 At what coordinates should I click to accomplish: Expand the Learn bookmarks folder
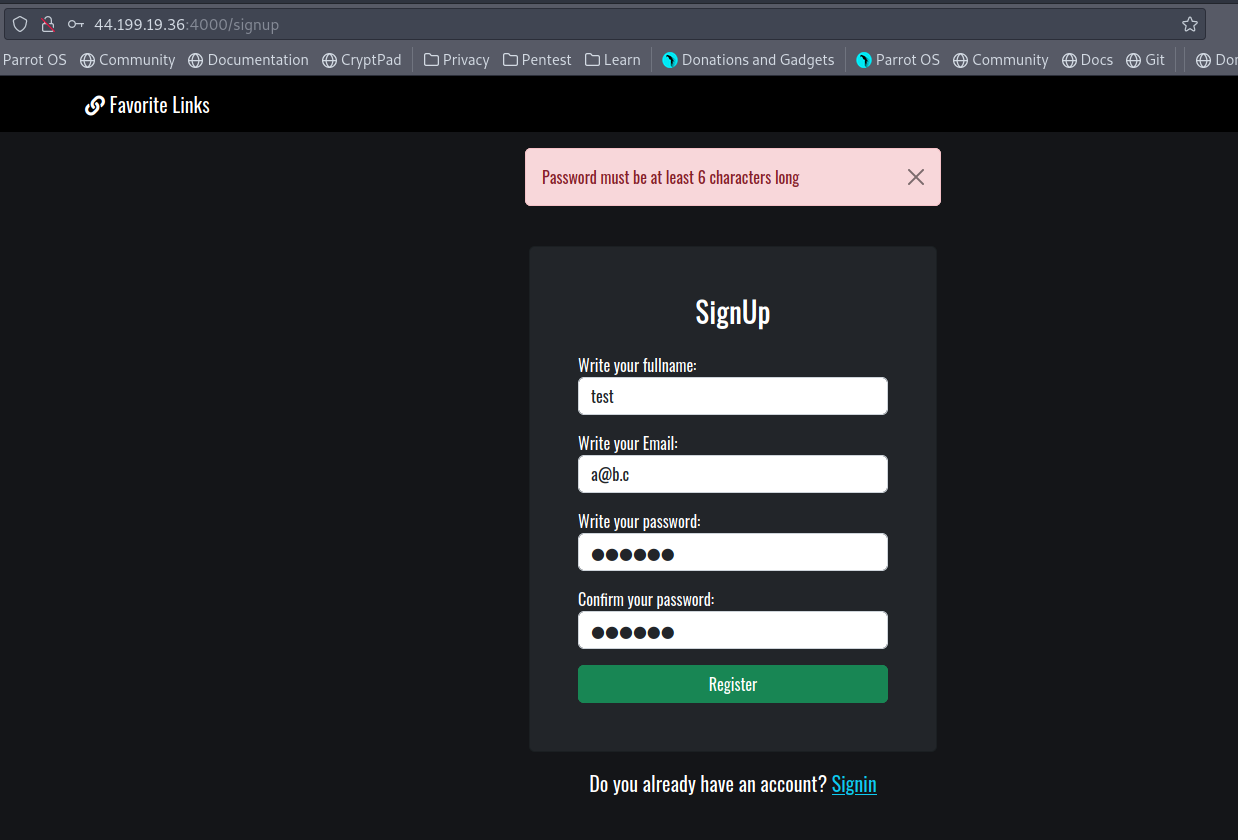(612, 60)
